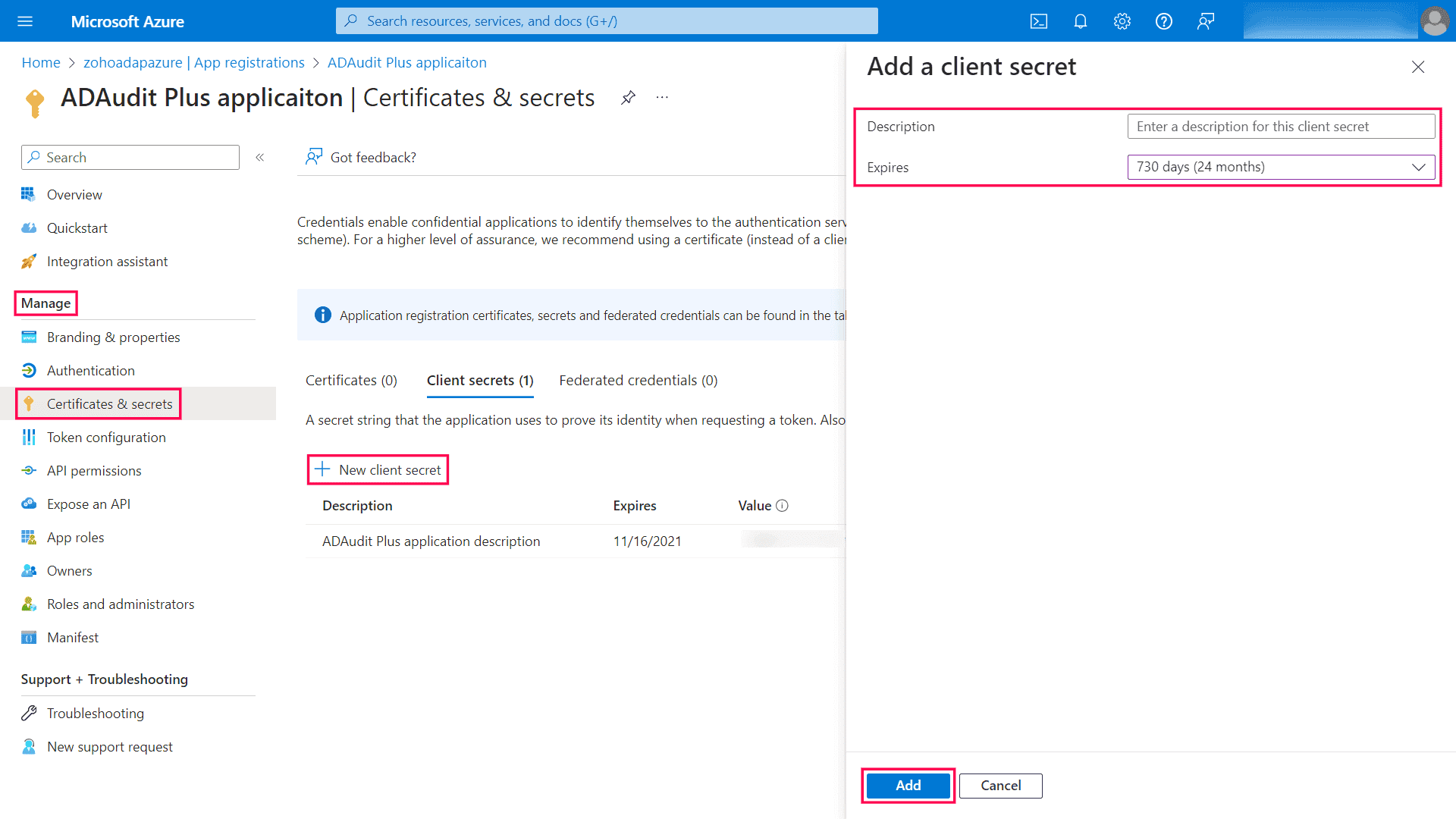This screenshot has height=819, width=1456.
Task: Send feedback using the smiley icon
Action: tap(1205, 20)
